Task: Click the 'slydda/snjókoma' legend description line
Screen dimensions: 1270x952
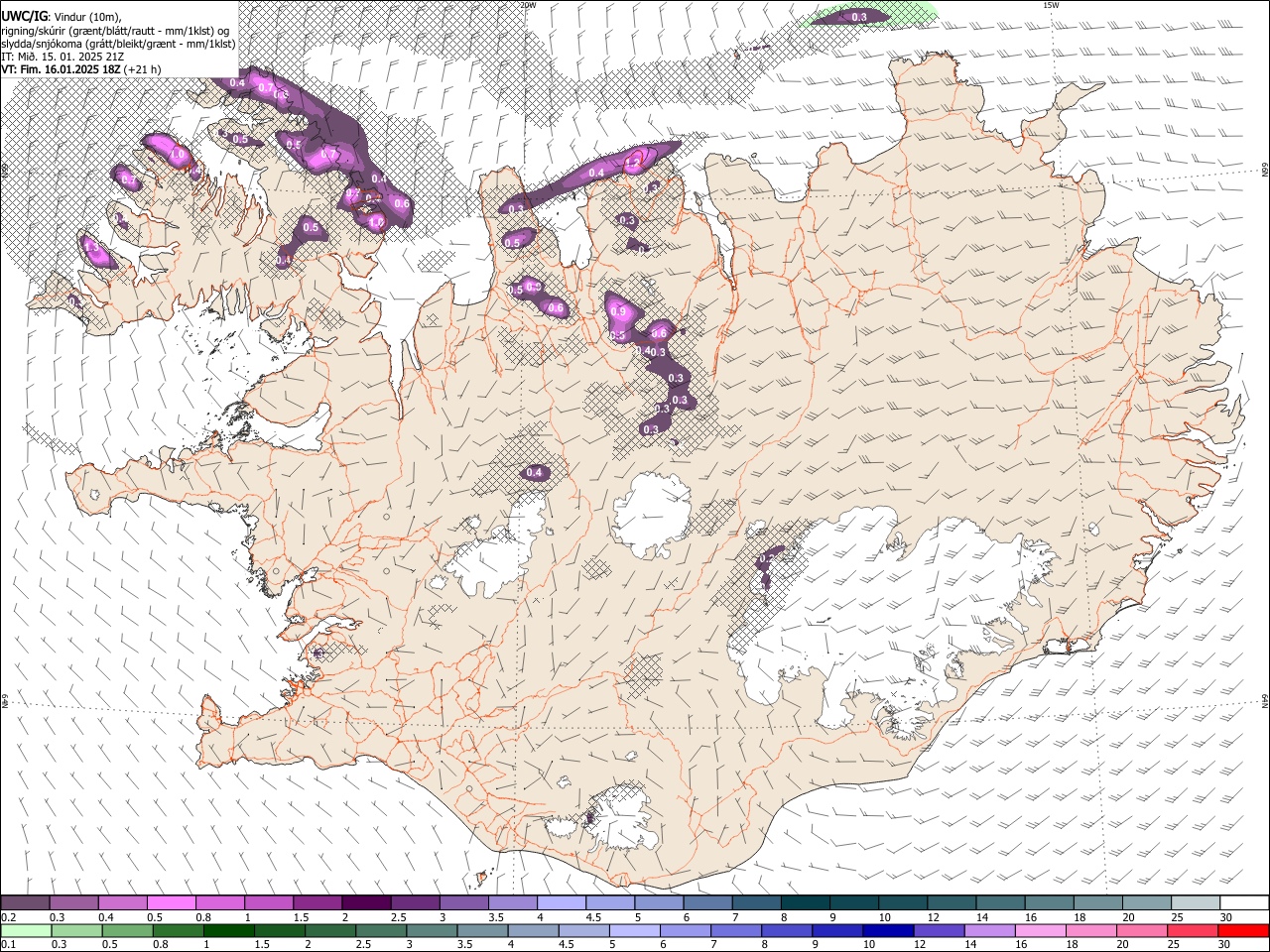Action: (118, 44)
